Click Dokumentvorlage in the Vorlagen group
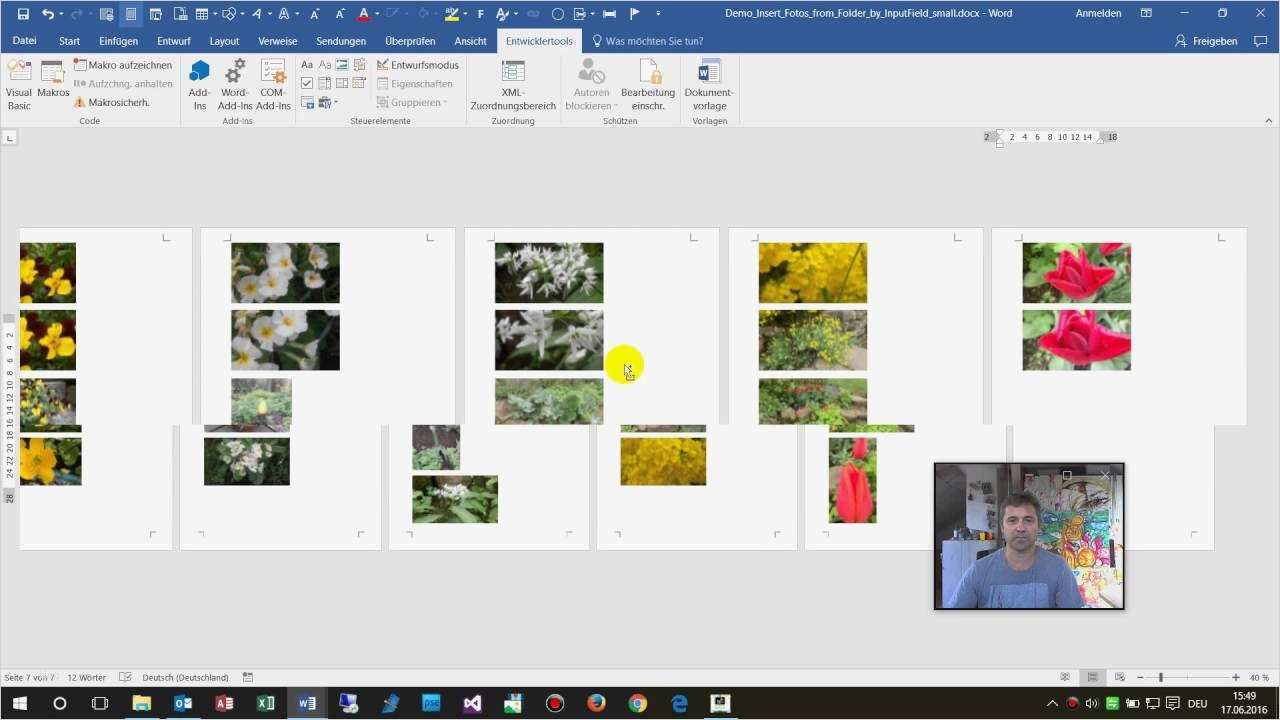The height and width of the screenshot is (720, 1280). [709, 85]
